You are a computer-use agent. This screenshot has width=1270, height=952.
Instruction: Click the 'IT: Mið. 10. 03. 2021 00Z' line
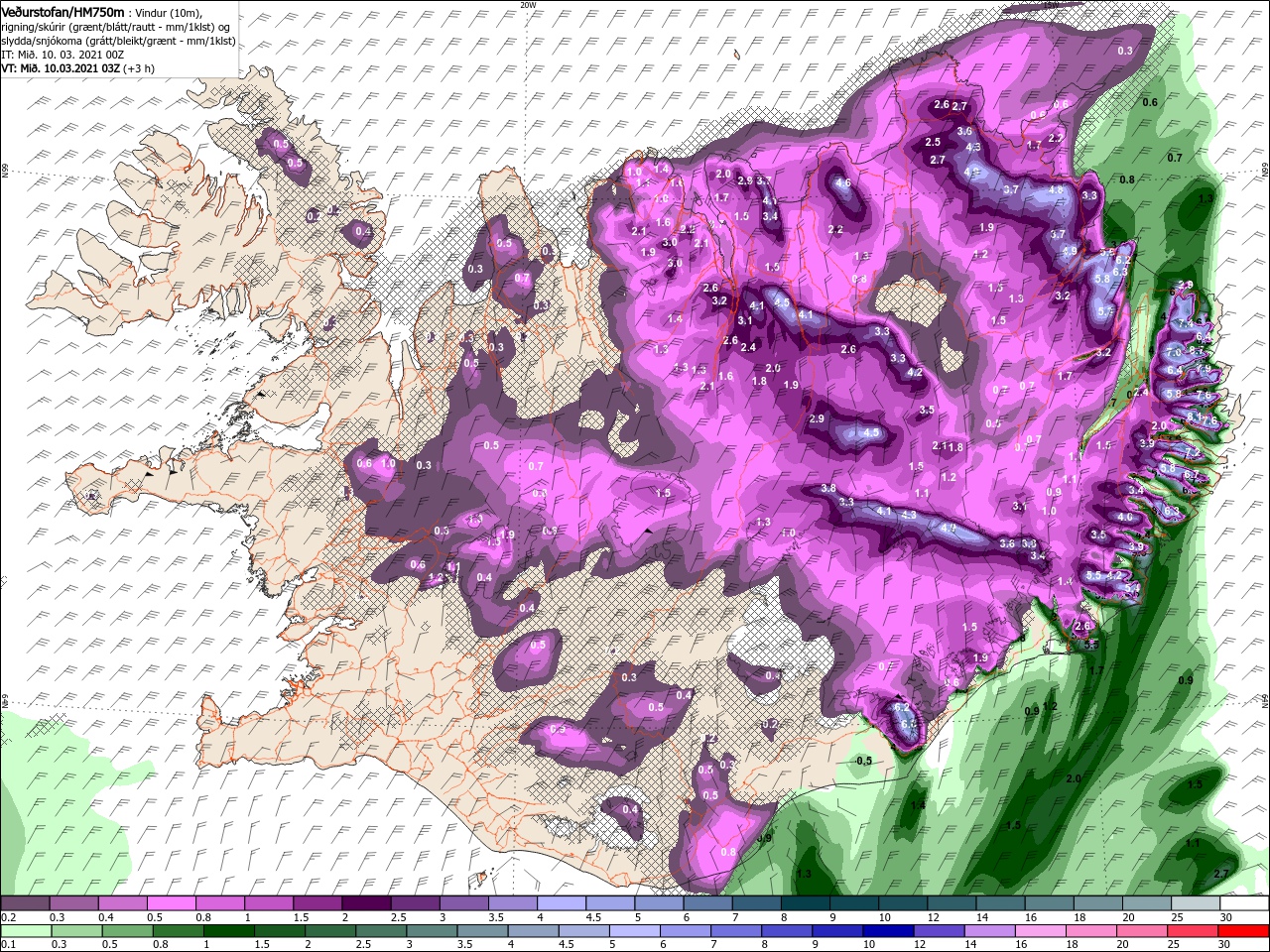point(62,55)
